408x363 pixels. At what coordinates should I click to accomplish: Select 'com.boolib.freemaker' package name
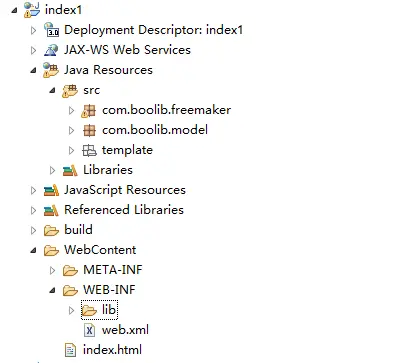point(166,110)
